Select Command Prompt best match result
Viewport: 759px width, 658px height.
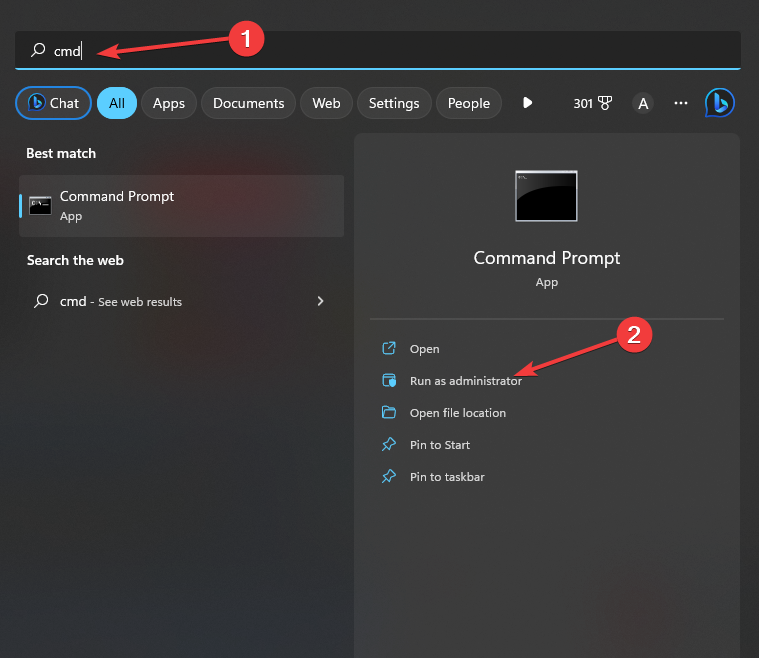point(182,206)
